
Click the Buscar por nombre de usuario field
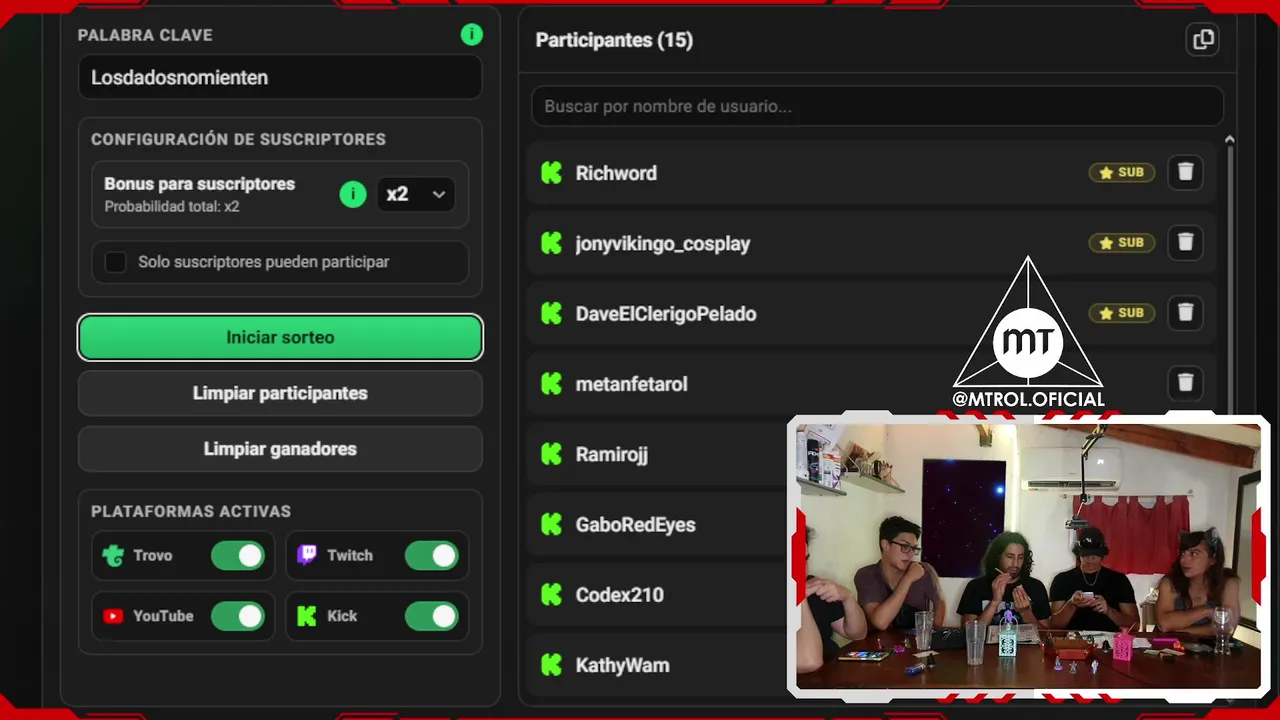[877, 106]
